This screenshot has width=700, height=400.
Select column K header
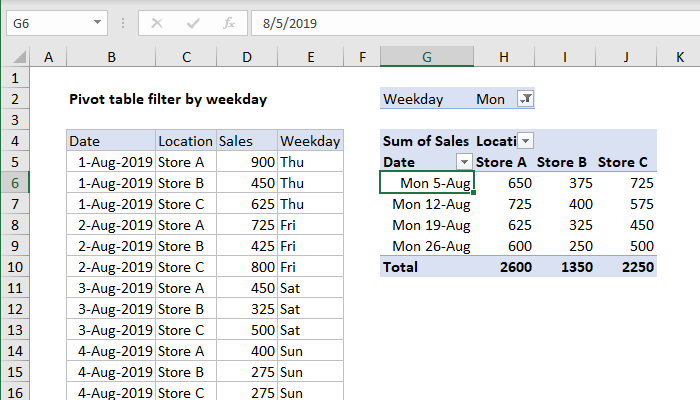[680, 57]
